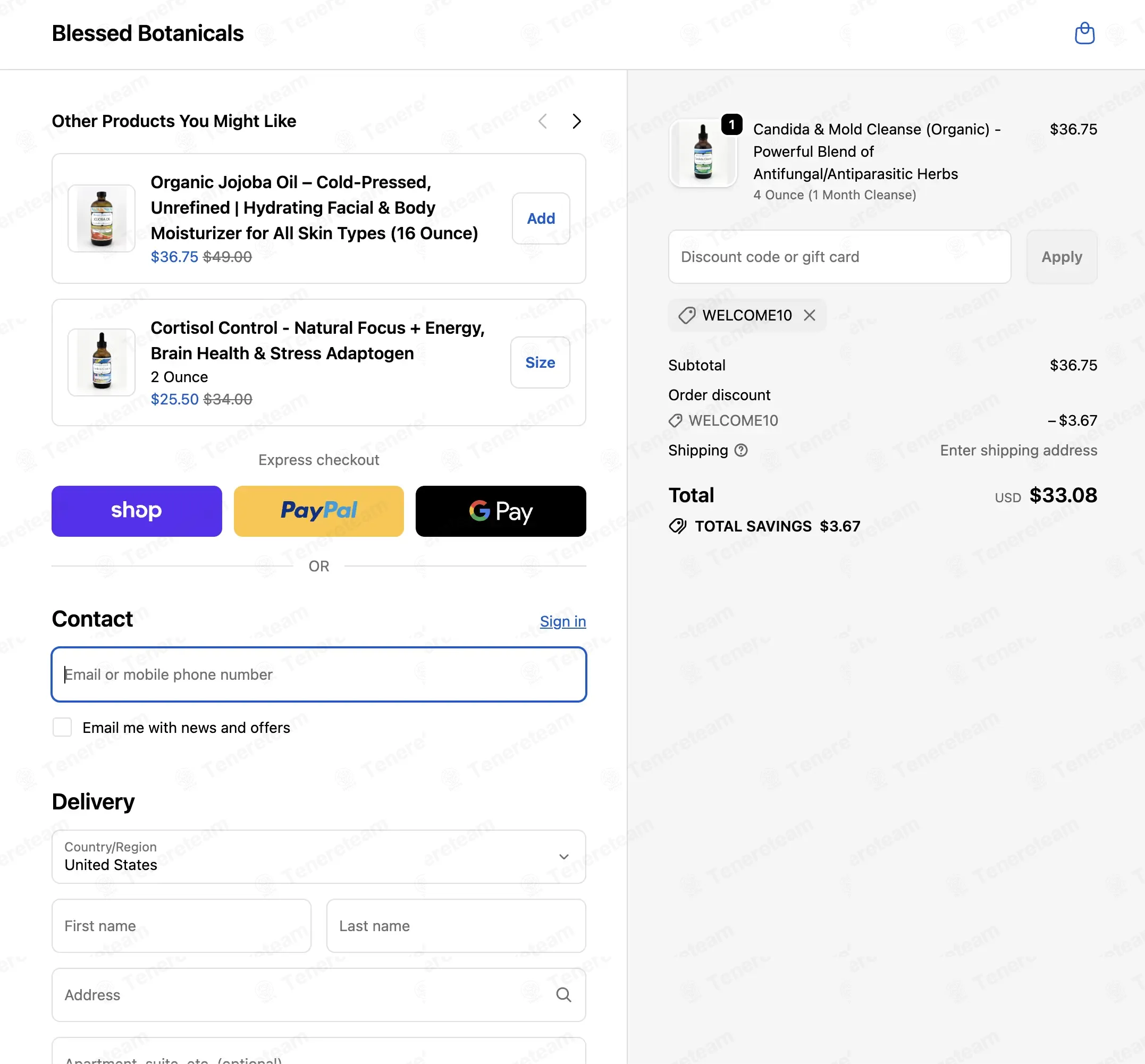Open the Sign in link

click(562, 621)
